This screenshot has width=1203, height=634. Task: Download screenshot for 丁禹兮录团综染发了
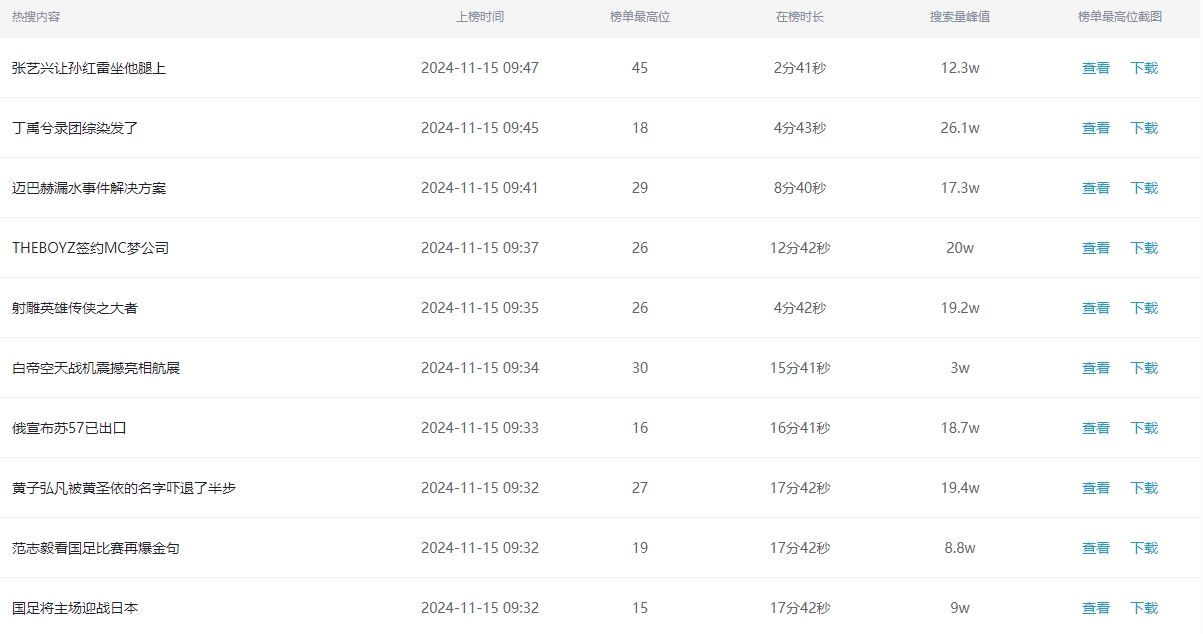(x=1144, y=128)
